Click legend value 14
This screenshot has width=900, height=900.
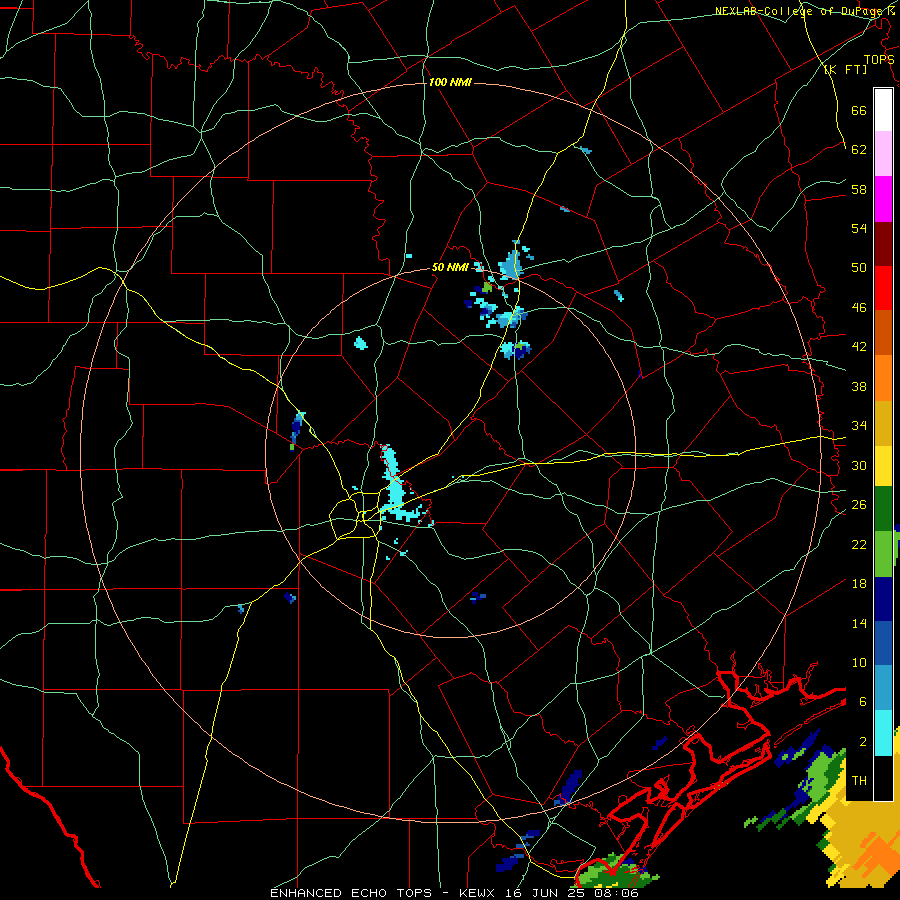859,623
